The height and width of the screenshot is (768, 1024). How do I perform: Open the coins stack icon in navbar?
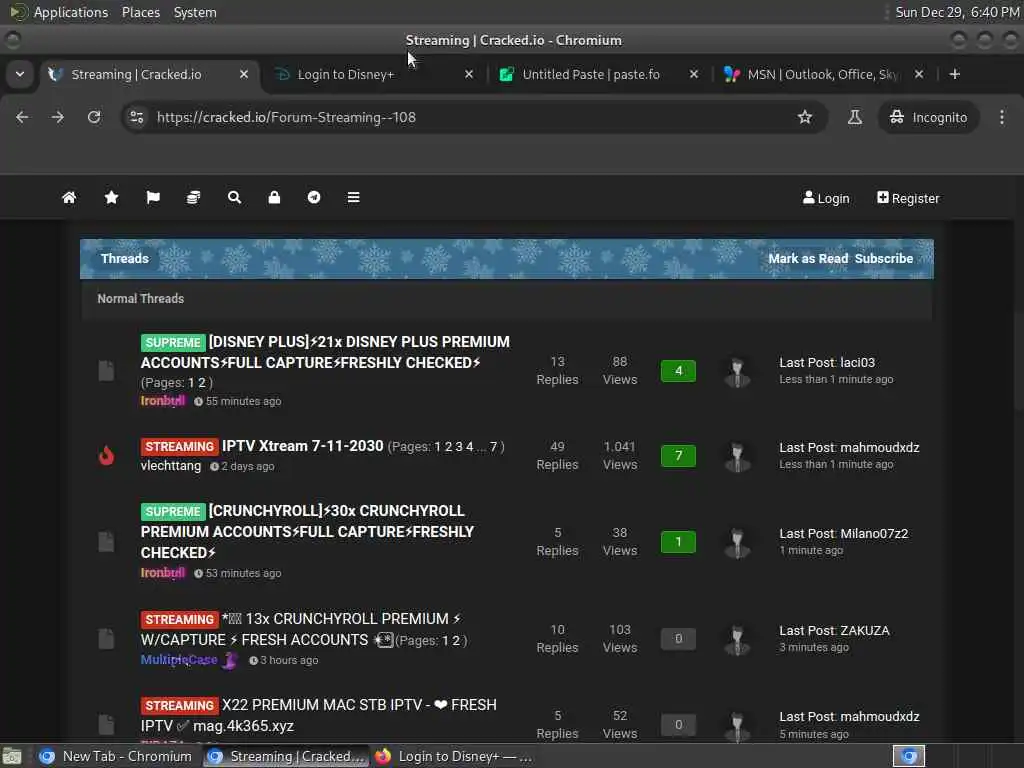(193, 197)
